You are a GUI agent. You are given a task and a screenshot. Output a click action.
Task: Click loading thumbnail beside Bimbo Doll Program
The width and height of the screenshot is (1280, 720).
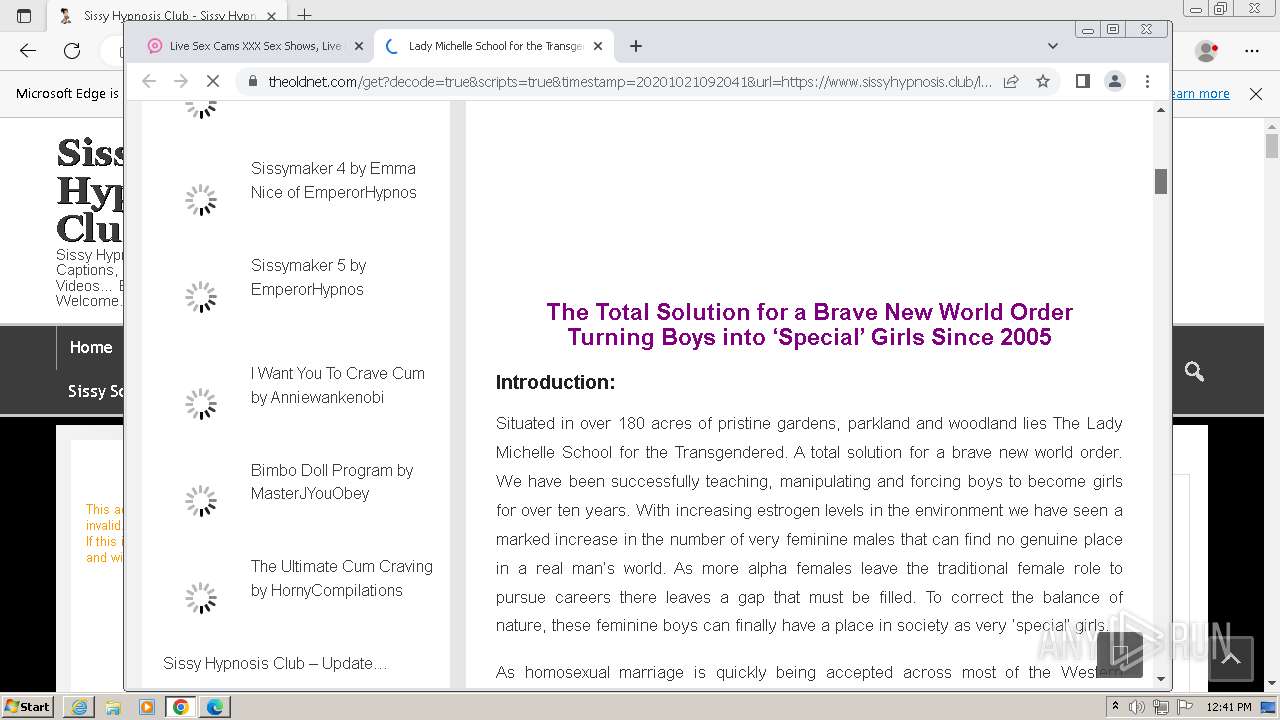point(201,501)
